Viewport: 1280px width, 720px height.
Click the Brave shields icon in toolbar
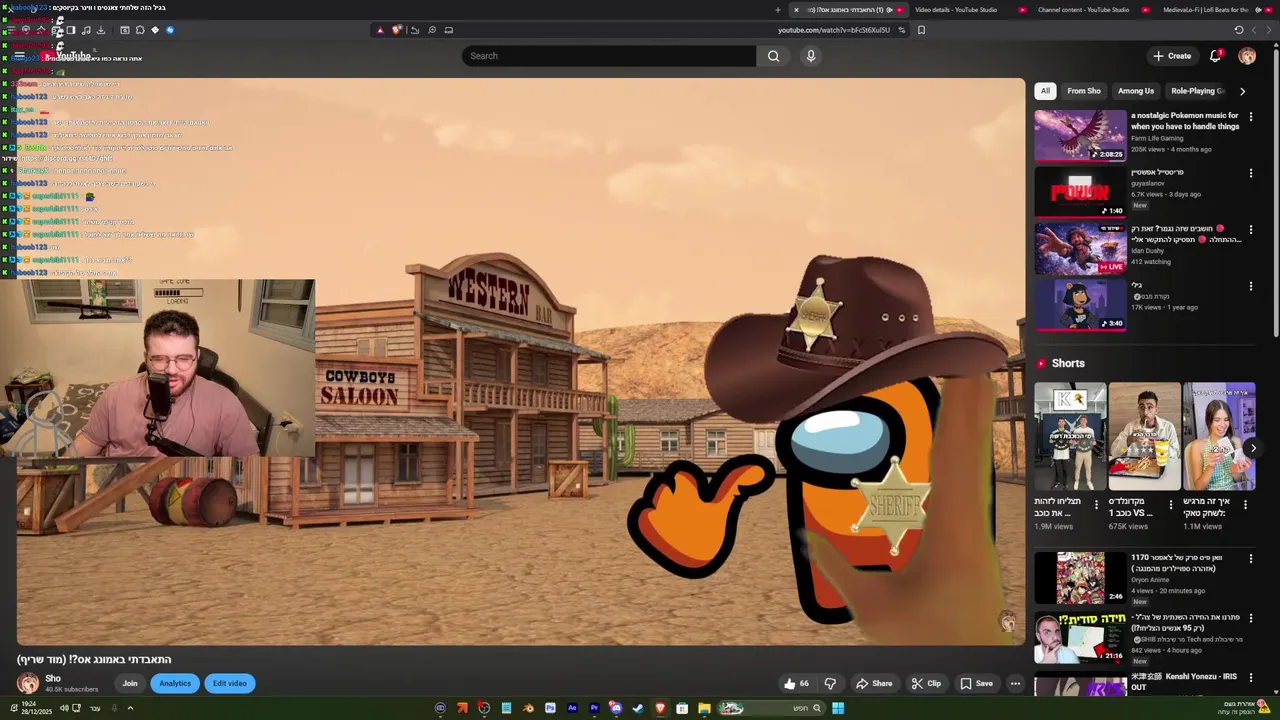tap(396, 30)
